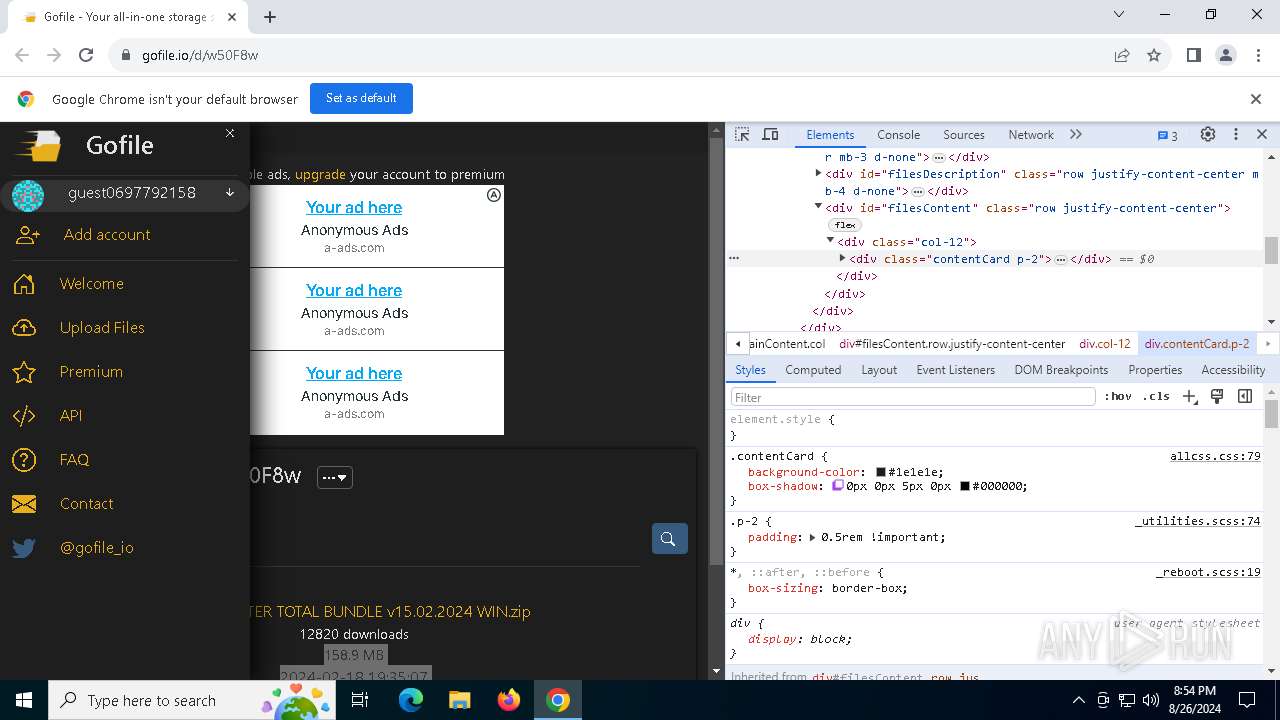1280x720 pixels.
Task: Bookmark this tab star icon
Action: pos(1154,55)
